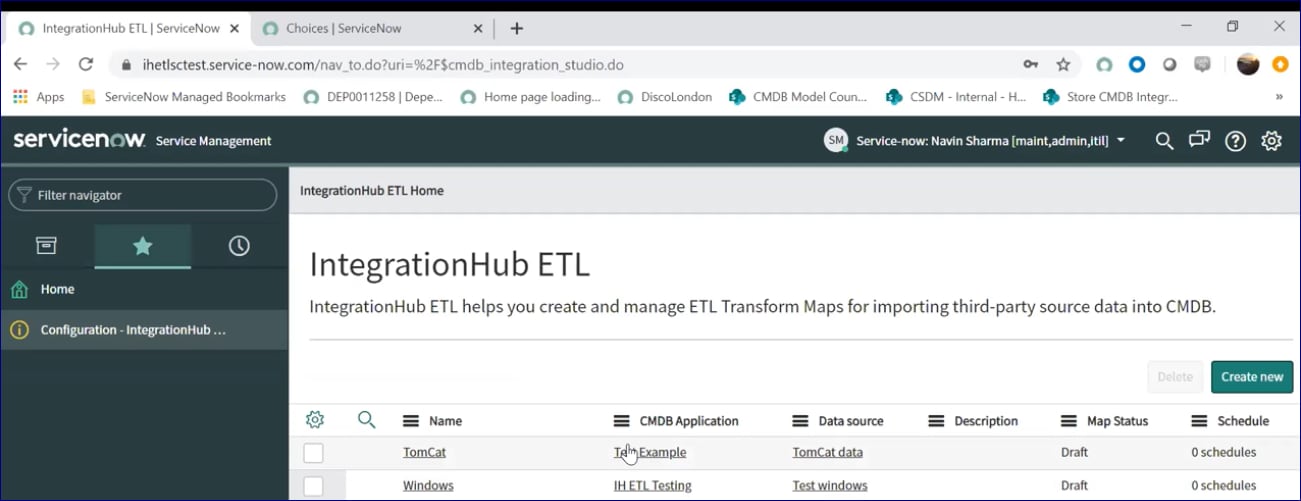Click the disabled Delete button

click(x=1175, y=377)
